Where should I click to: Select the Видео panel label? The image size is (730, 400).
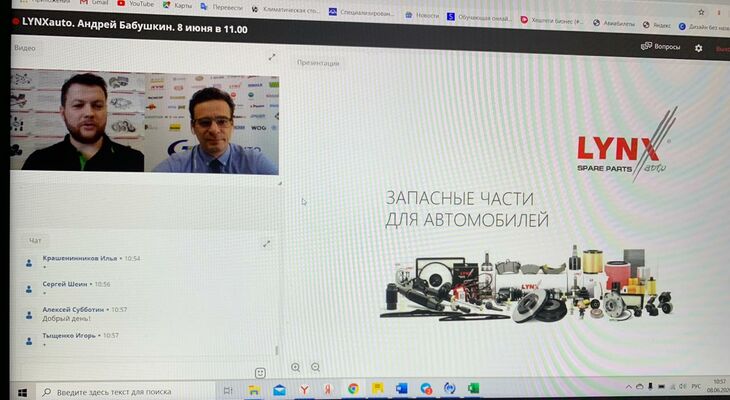25,47
